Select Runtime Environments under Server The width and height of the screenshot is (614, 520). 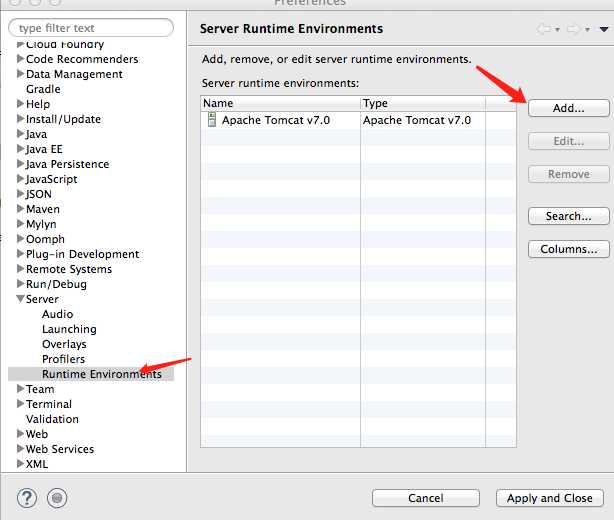click(101, 374)
